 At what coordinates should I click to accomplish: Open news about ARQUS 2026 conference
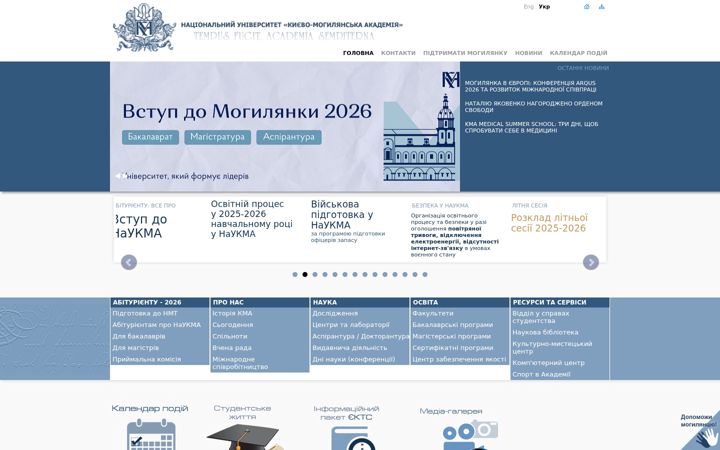[530, 86]
